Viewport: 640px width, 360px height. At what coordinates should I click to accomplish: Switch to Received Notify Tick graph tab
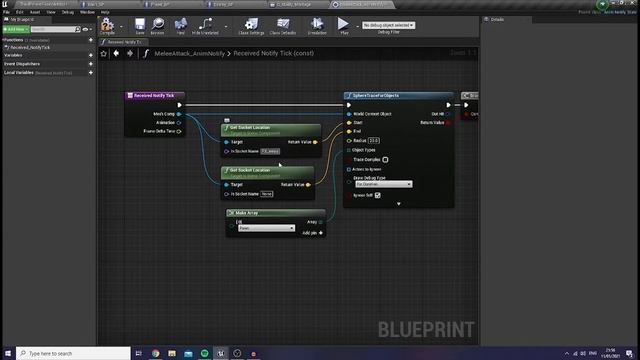124,42
